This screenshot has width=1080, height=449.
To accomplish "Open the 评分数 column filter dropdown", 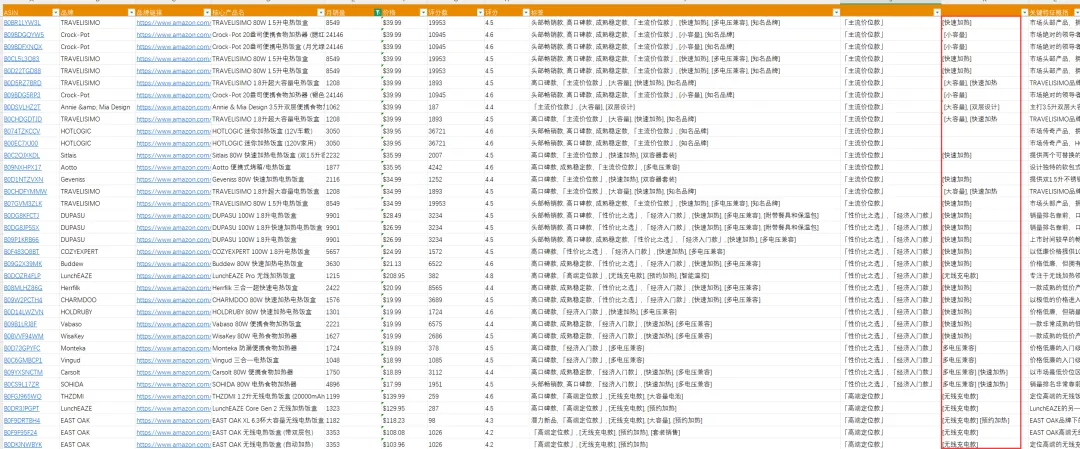I will click(479, 13).
